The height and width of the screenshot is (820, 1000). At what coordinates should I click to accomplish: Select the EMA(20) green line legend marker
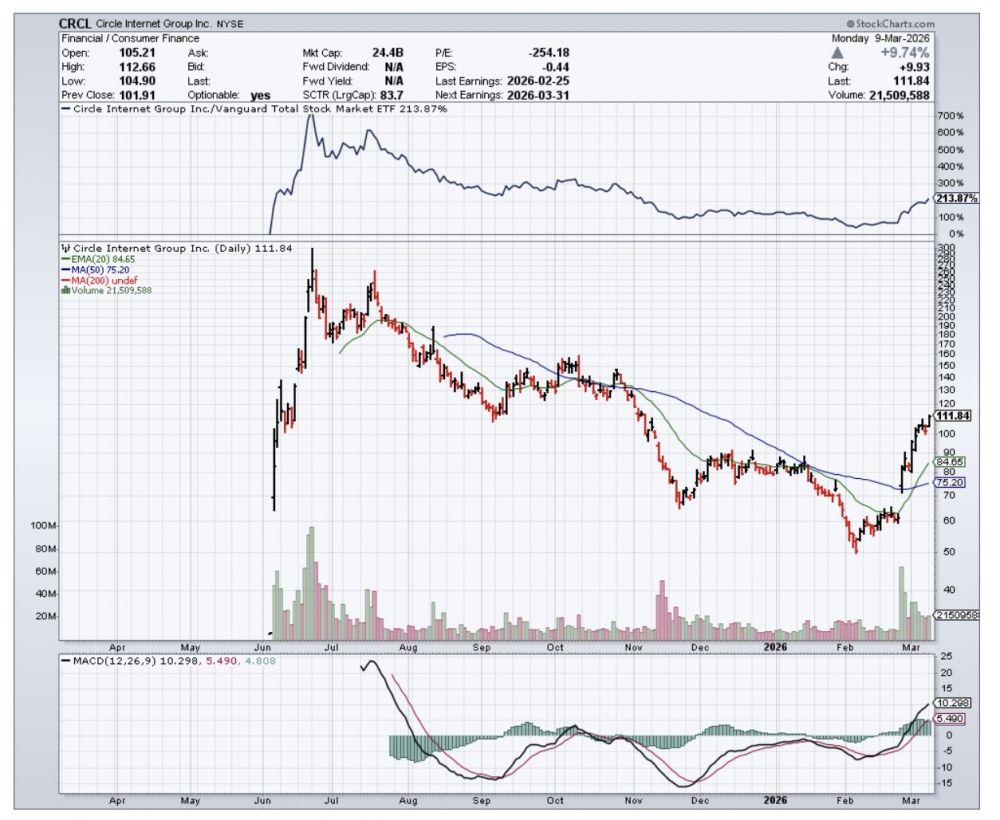pyautogui.click(x=65, y=260)
